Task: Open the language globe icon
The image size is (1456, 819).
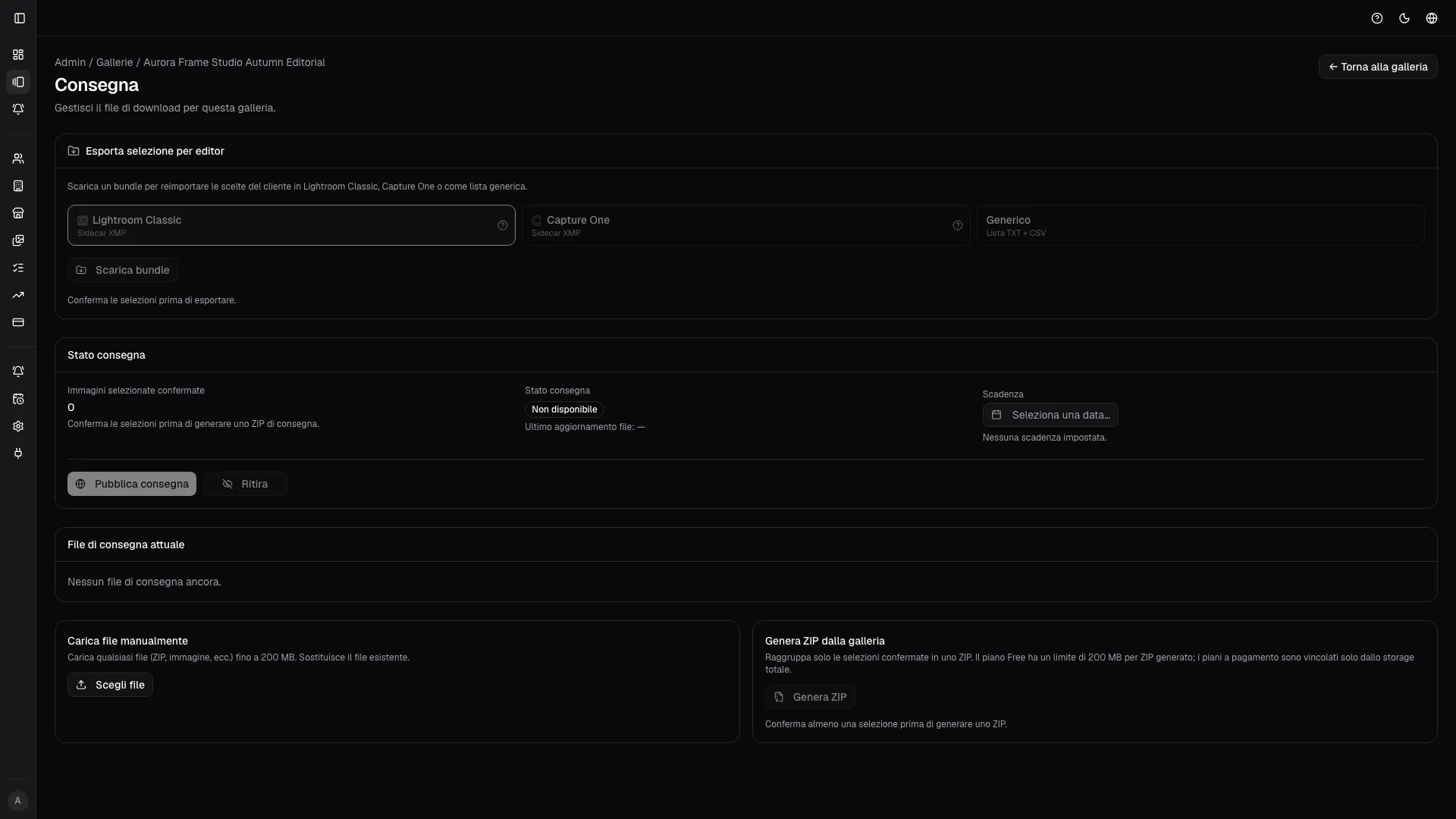Action: click(x=1432, y=18)
